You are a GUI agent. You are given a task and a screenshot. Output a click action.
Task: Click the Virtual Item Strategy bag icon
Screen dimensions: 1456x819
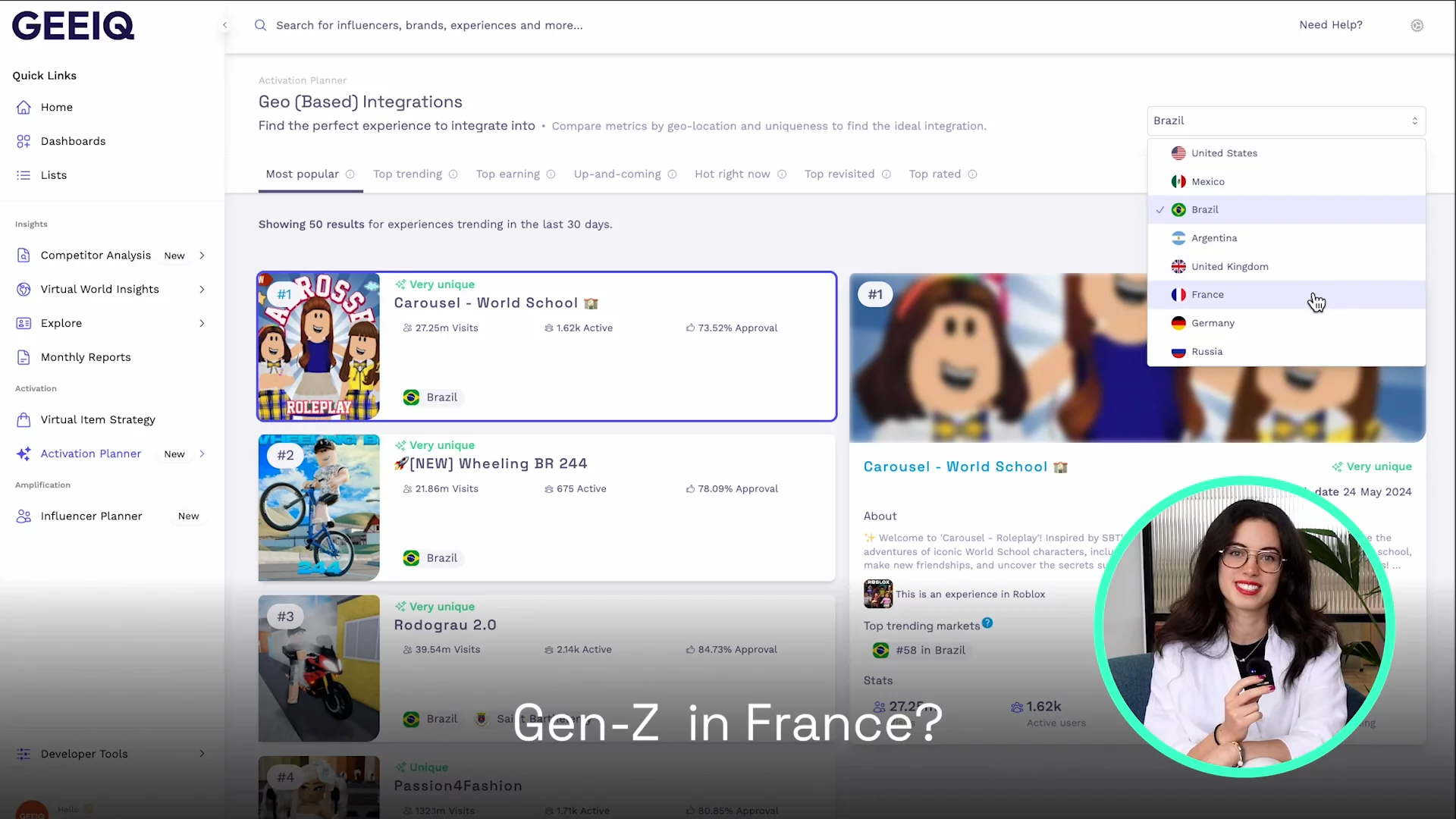(24, 419)
